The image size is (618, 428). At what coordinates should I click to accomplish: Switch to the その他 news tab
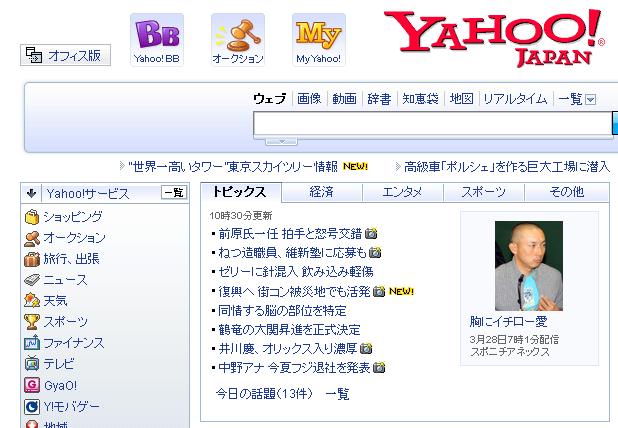[566, 192]
